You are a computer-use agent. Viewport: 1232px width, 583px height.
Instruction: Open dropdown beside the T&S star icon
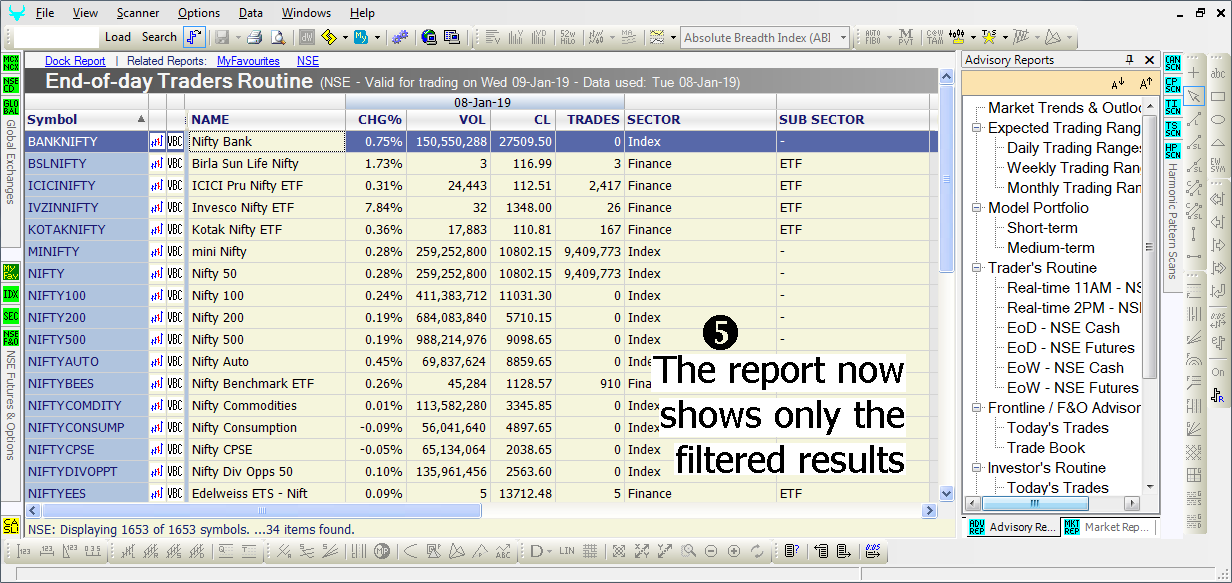[1004, 38]
